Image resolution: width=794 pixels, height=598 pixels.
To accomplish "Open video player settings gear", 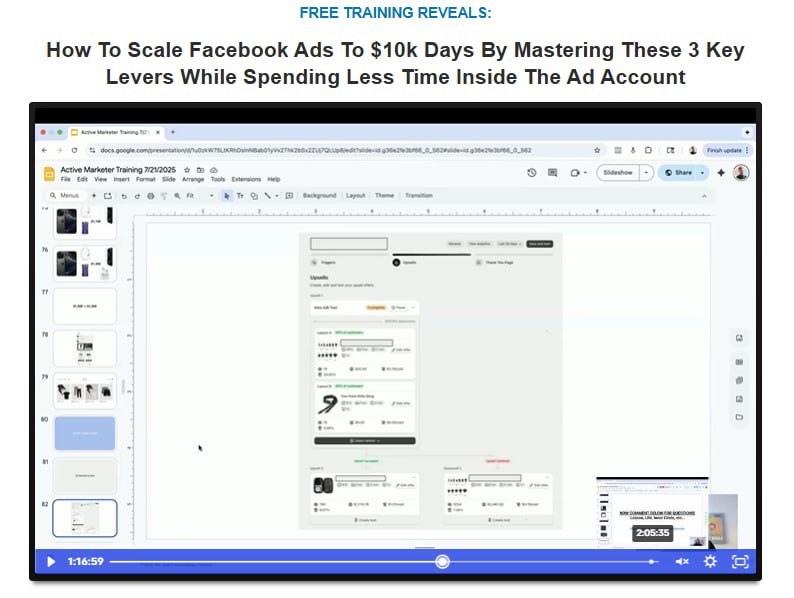I will pos(710,562).
